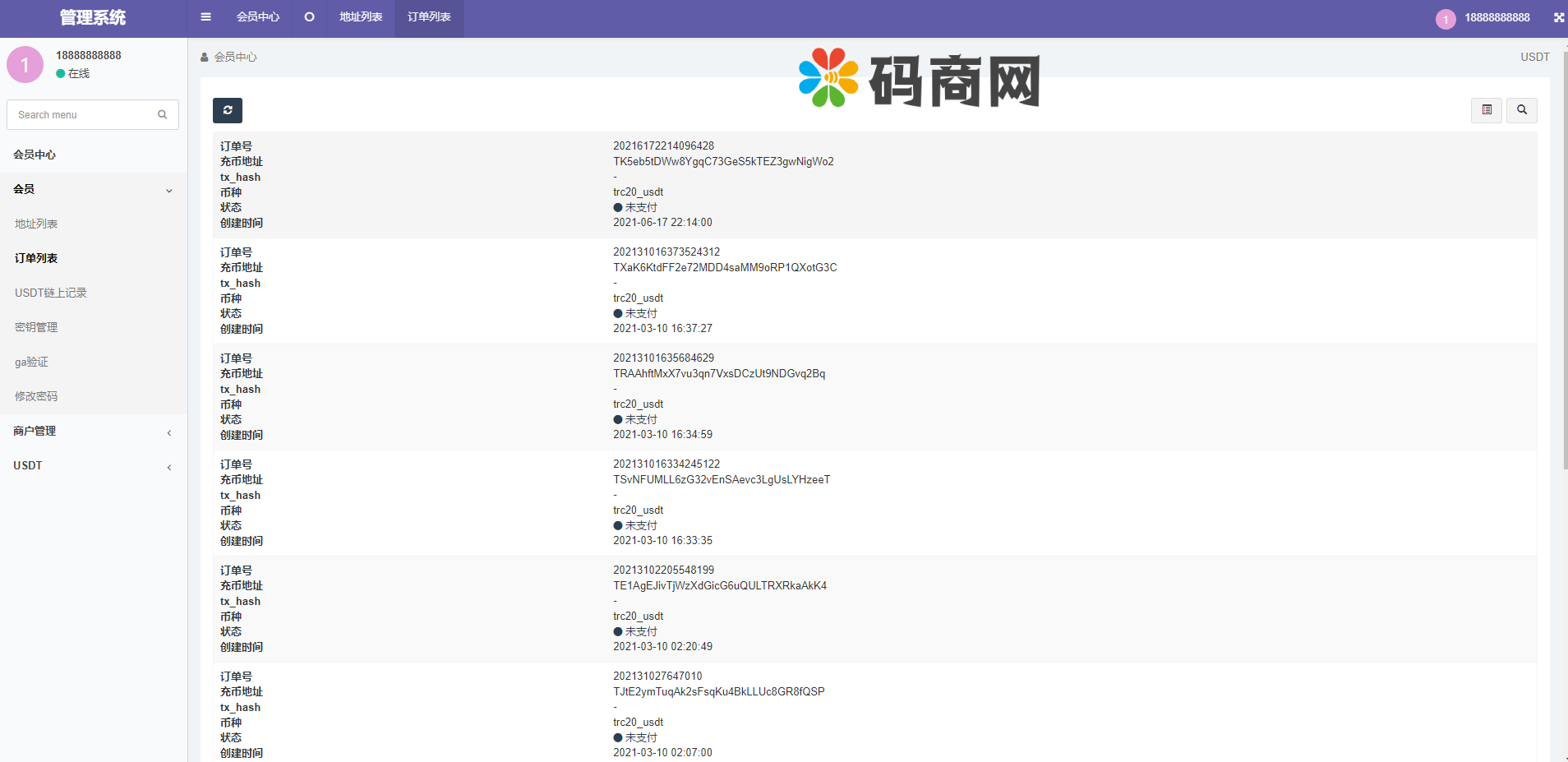Screen dimensions: 1568x762
Task: Go to 密钥管理 in sidebar
Action: click(36, 327)
